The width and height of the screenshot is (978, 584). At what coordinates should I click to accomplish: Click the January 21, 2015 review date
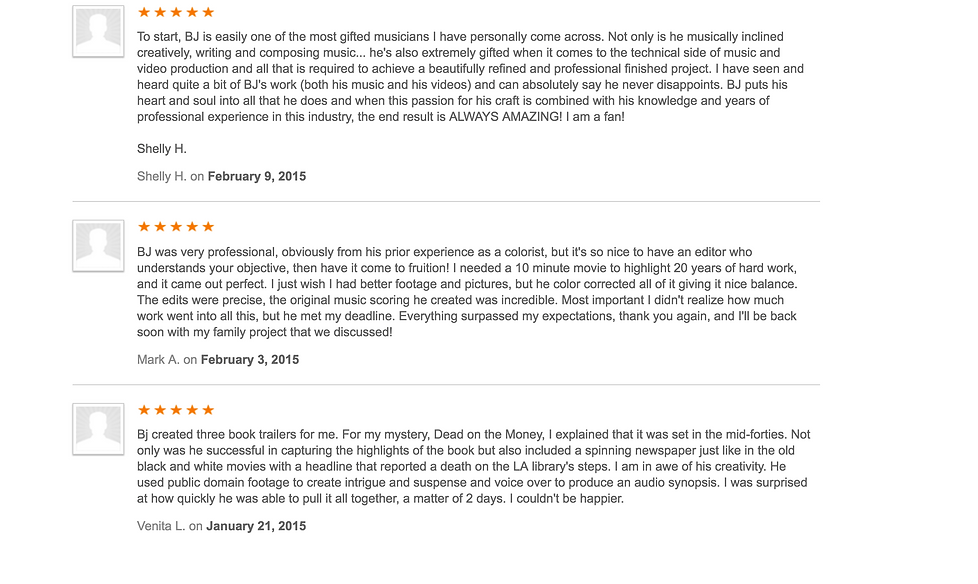(x=256, y=526)
